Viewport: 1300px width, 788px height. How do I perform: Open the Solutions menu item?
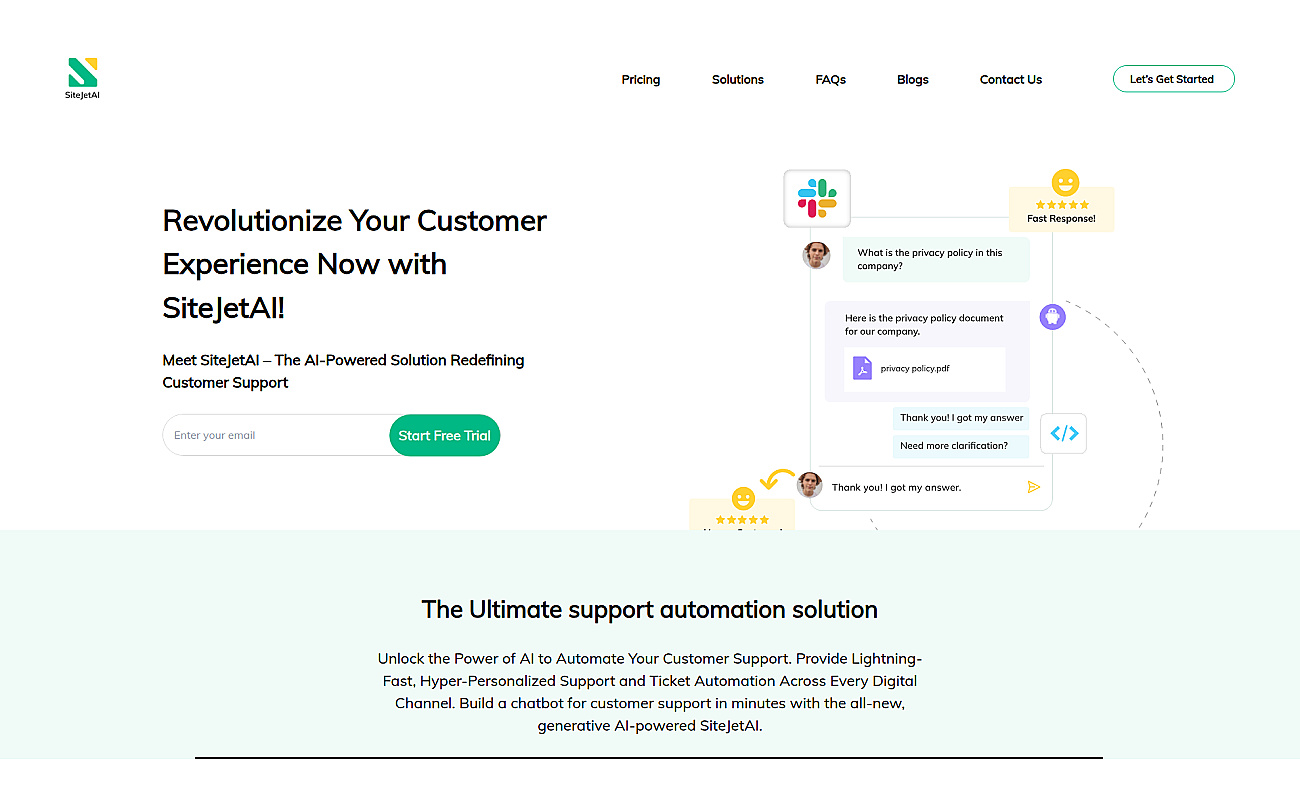tap(738, 79)
